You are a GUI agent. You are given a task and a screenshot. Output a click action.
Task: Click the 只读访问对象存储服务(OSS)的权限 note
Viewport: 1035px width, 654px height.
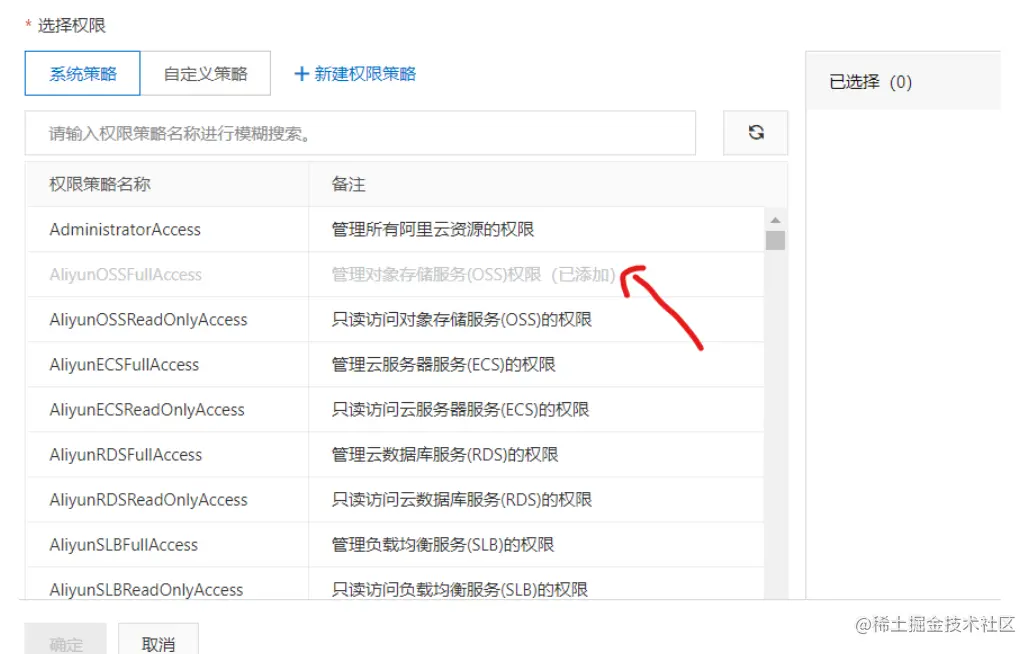pos(461,319)
